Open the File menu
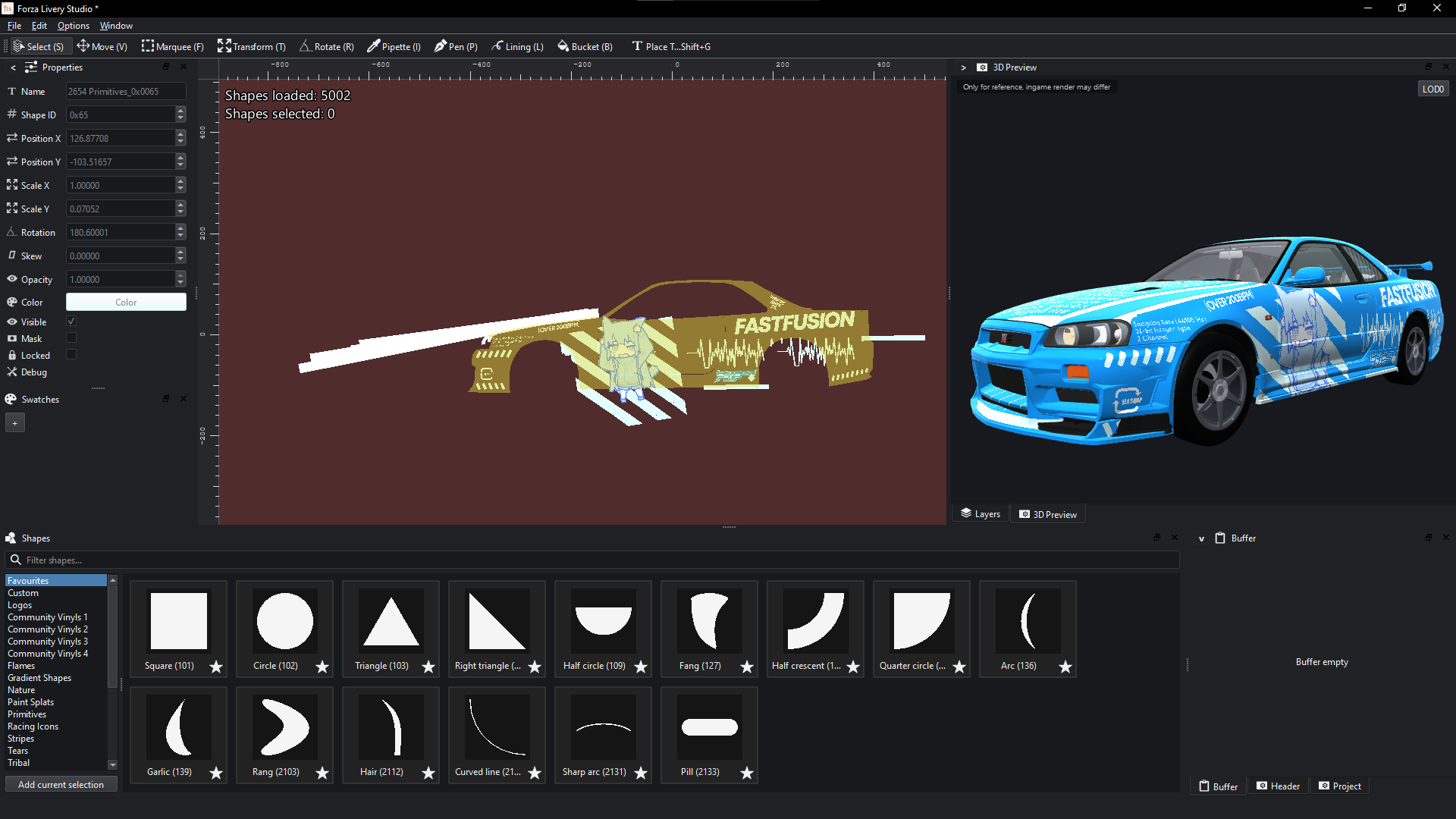Viewport: 1456px width, 819px height. coord(14,26)
